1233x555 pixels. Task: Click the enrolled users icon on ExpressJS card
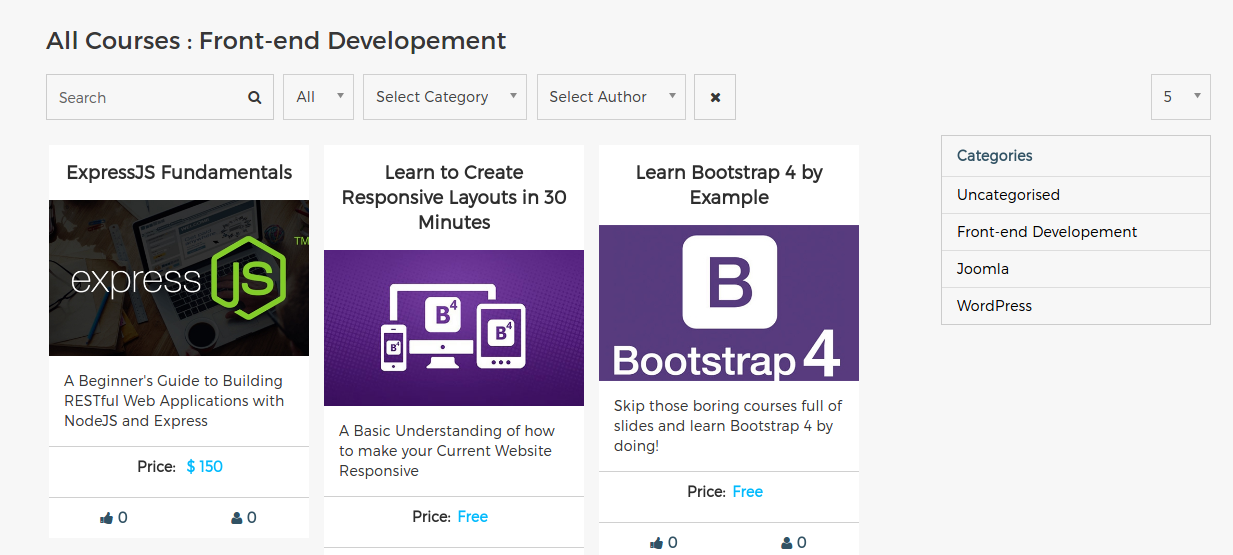(237, 518)
